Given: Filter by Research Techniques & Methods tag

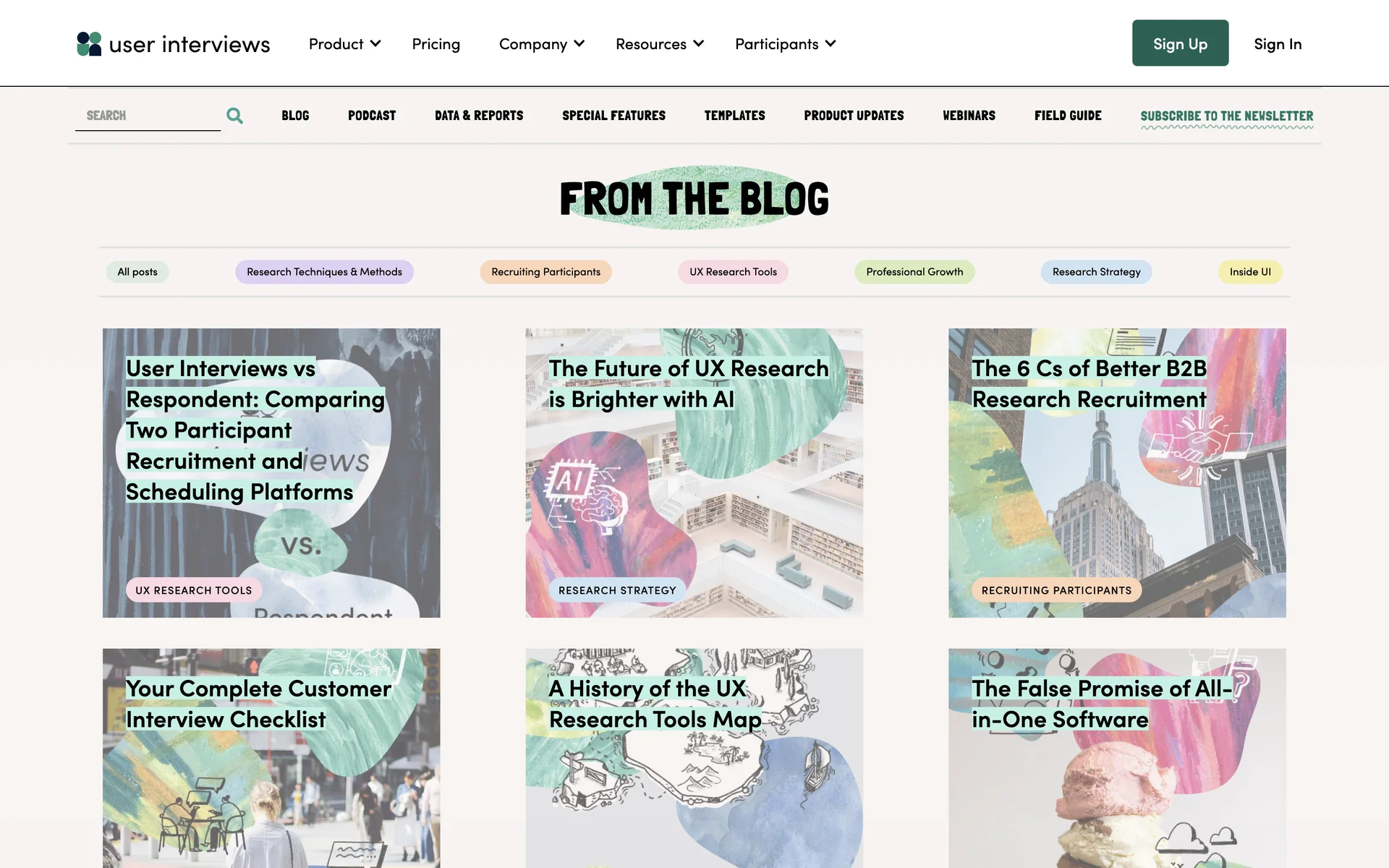Looking at the screenshot, I should [x=324, y=272].
